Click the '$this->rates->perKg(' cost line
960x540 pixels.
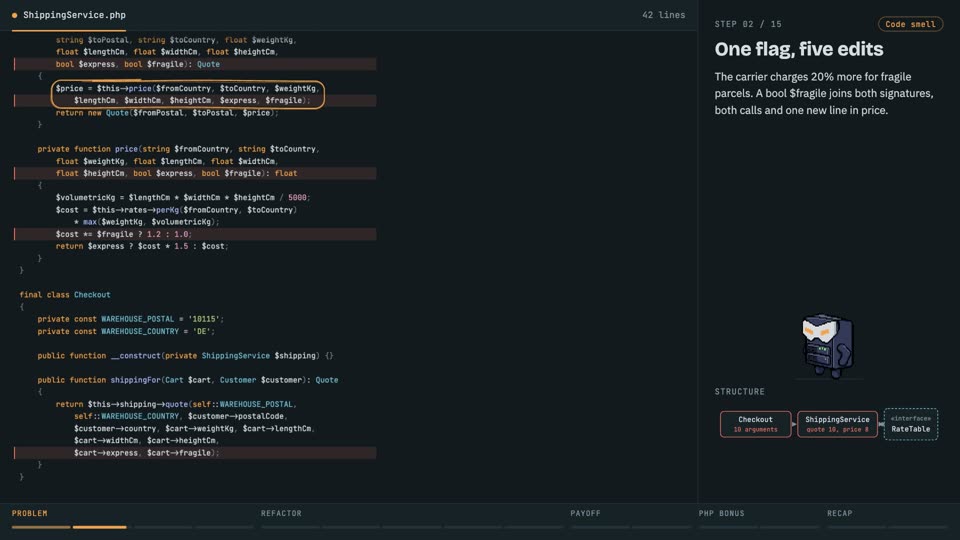[176, 209]
